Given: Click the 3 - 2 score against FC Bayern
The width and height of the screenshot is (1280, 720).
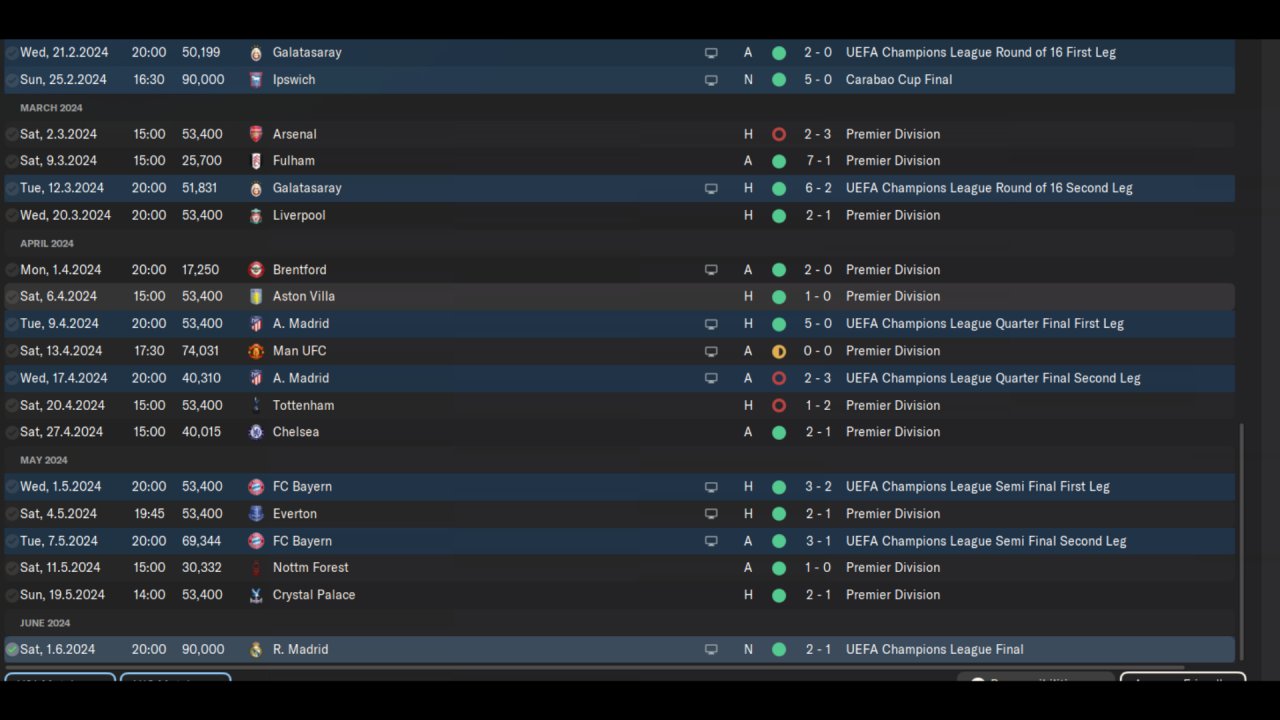Looking at the screenshot, I should click(x=817, y=486).
